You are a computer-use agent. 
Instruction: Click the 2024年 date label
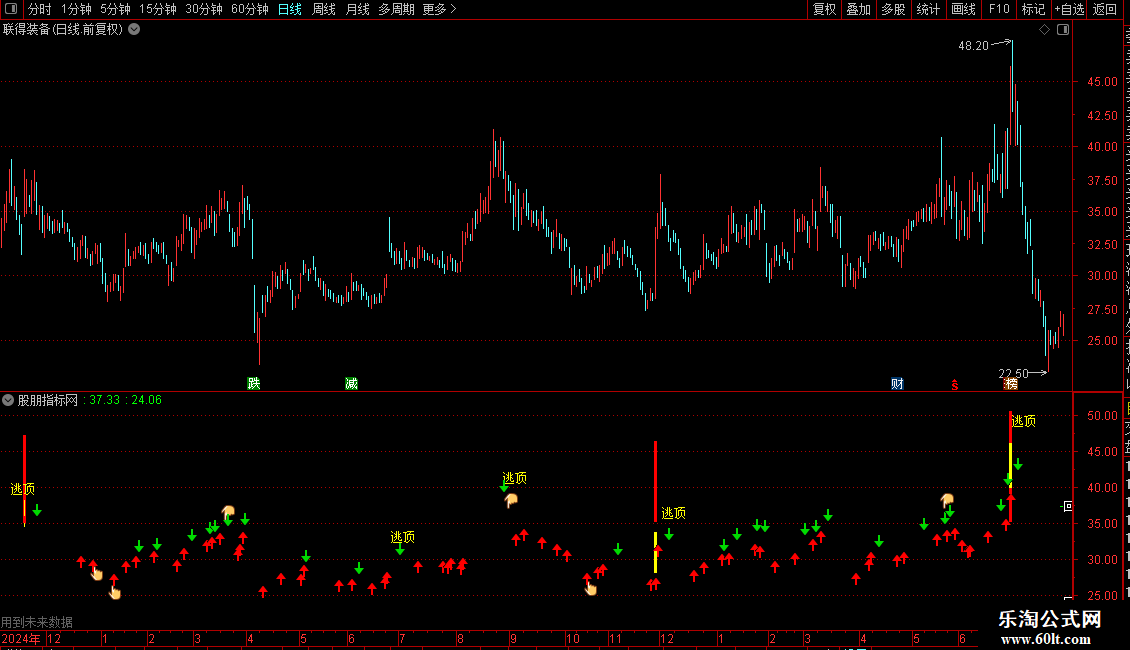pyautogui.click(x=21, y=638)
